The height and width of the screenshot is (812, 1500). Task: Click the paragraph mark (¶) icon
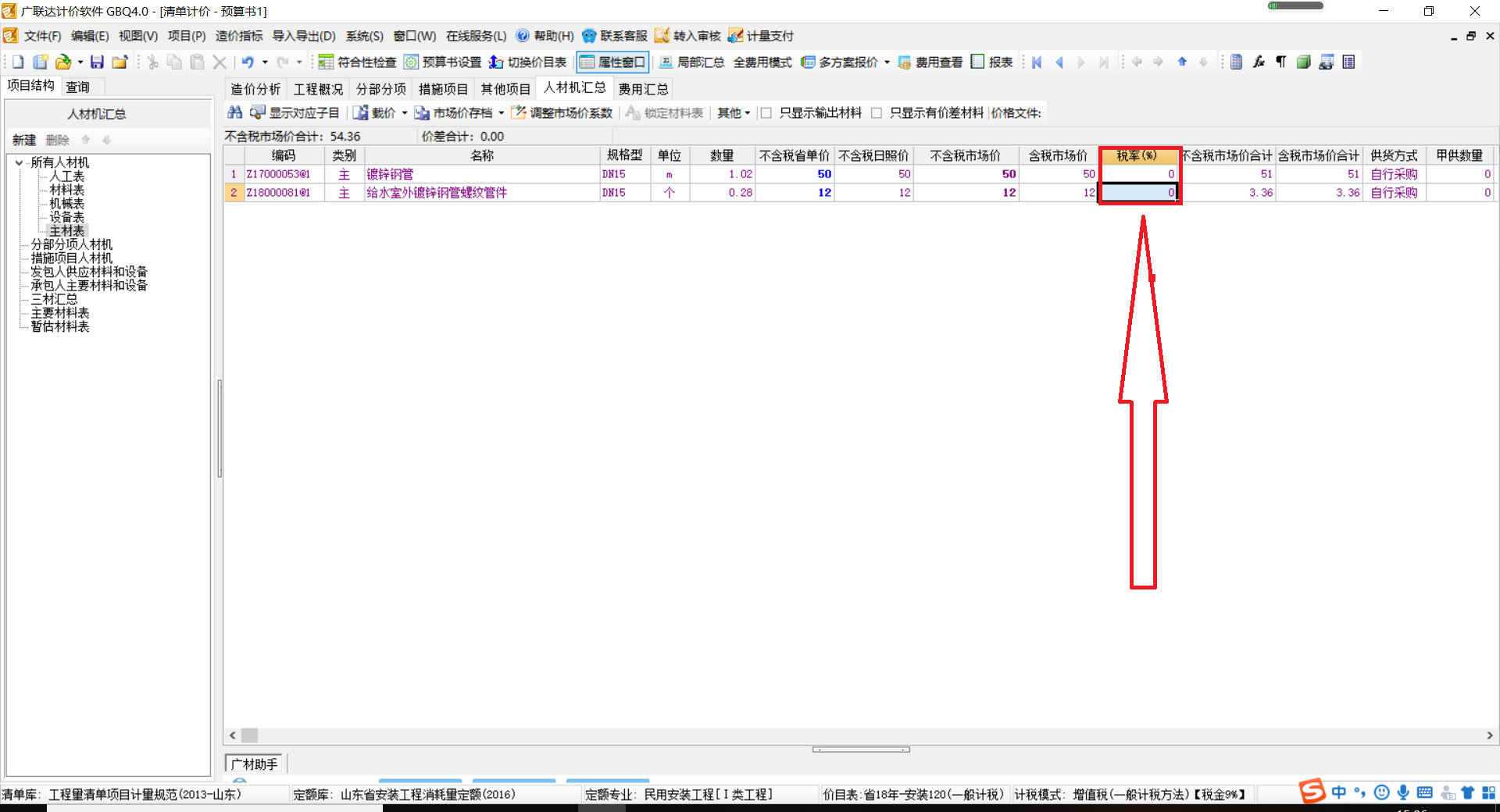tap(1281, 62)
